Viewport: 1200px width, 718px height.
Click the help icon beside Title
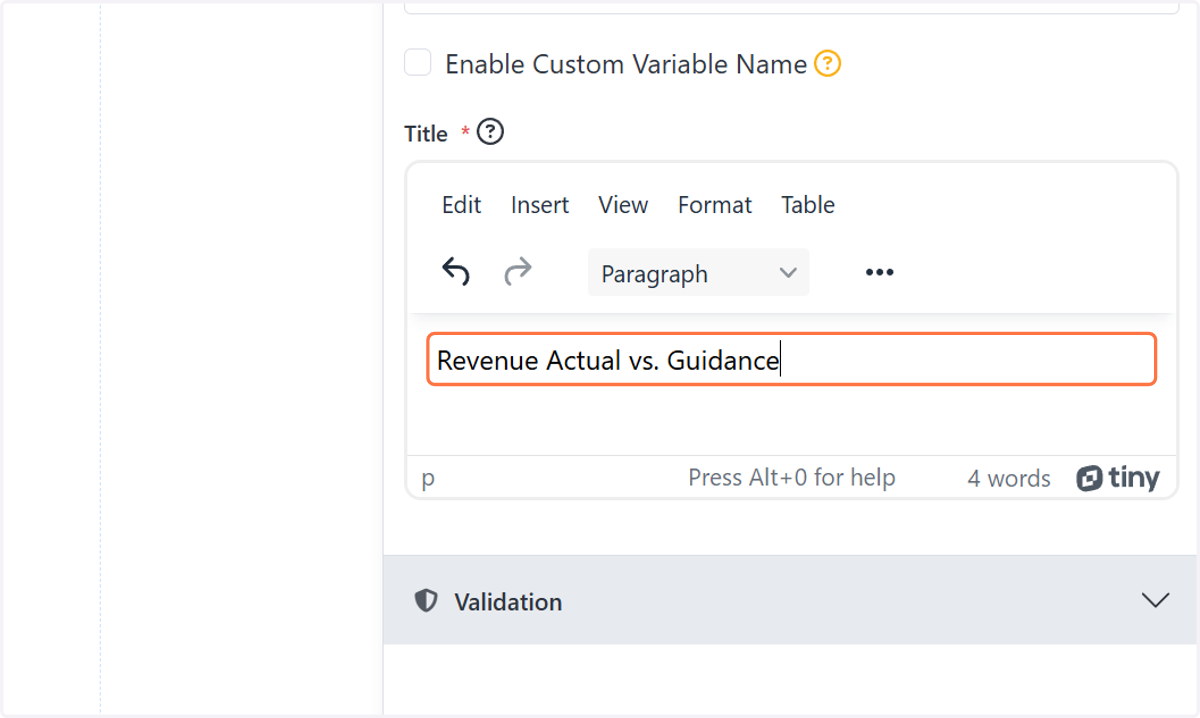(490, 132)
